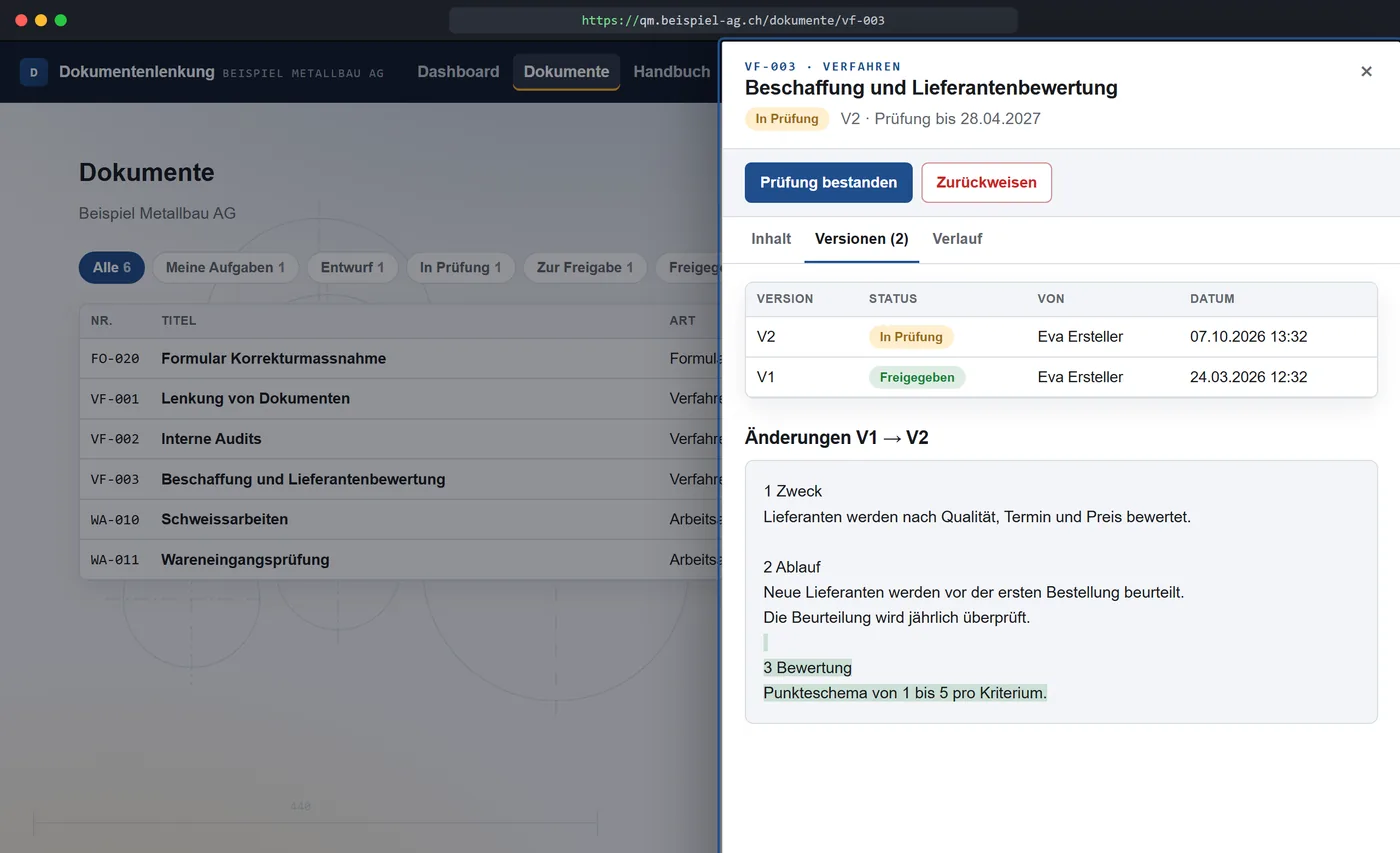The height and width of the screenshot is (853, 1400).
Task: Switch to the Inhalt tab
Action: click(x=771, y=239)
